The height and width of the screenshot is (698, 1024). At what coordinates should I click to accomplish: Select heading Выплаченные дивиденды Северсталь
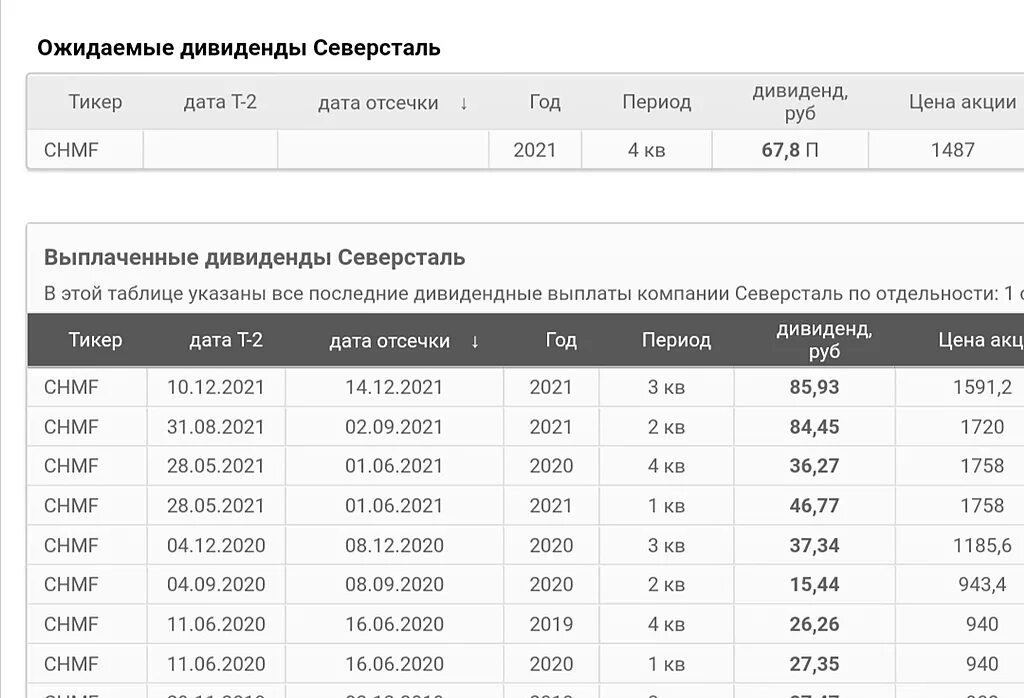click(x=255, y=257)
